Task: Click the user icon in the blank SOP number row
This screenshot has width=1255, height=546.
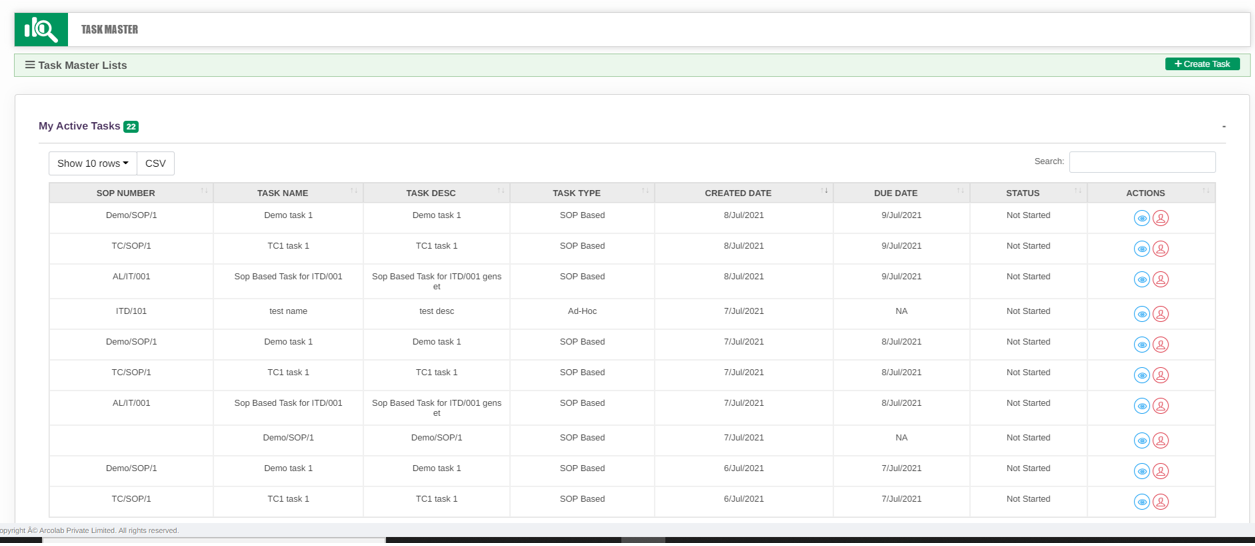Action: tap(1160, 441)
